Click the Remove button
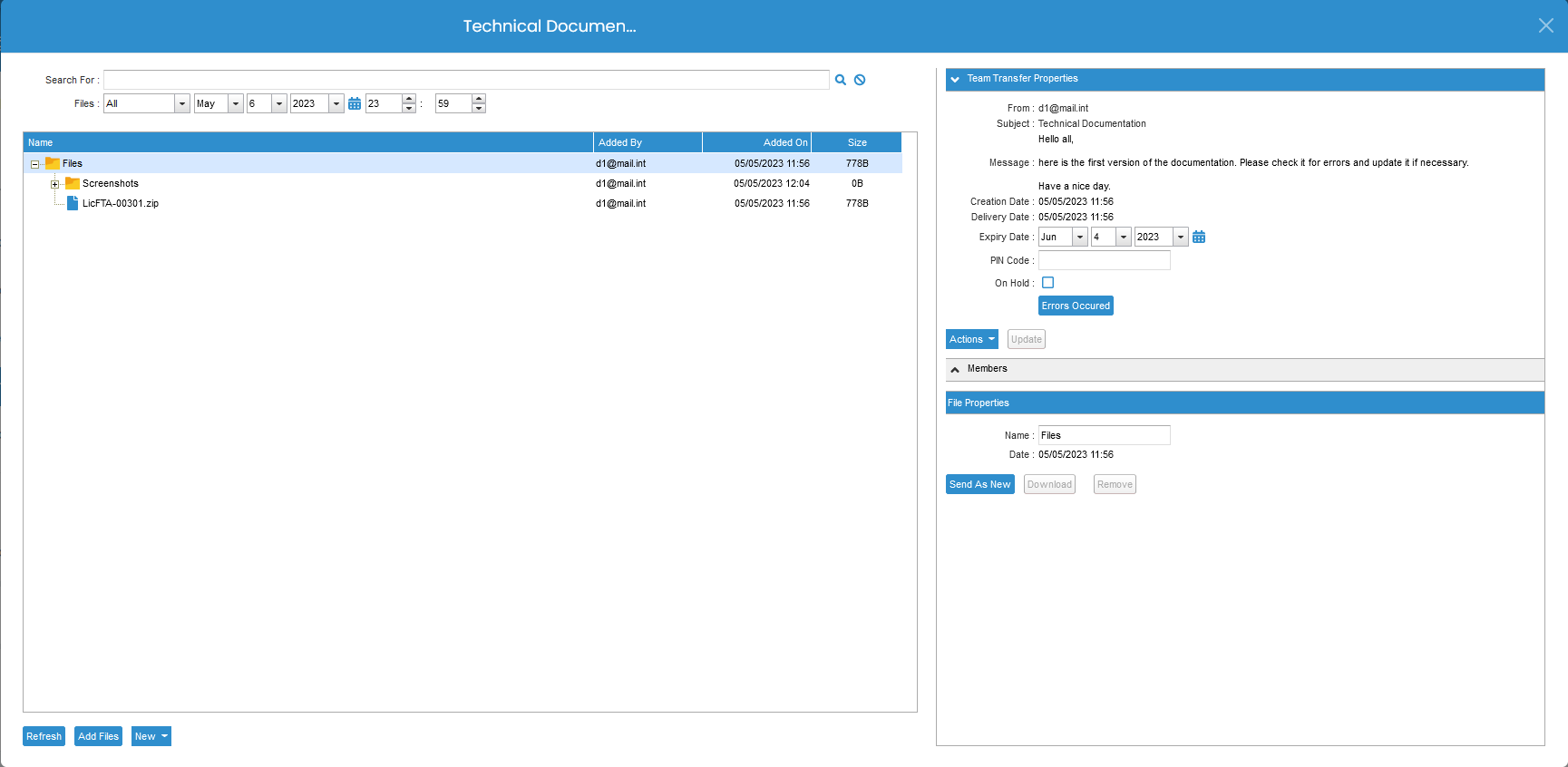The width and height of the screenshot is (1568, 767). (x=1115, y=484)
